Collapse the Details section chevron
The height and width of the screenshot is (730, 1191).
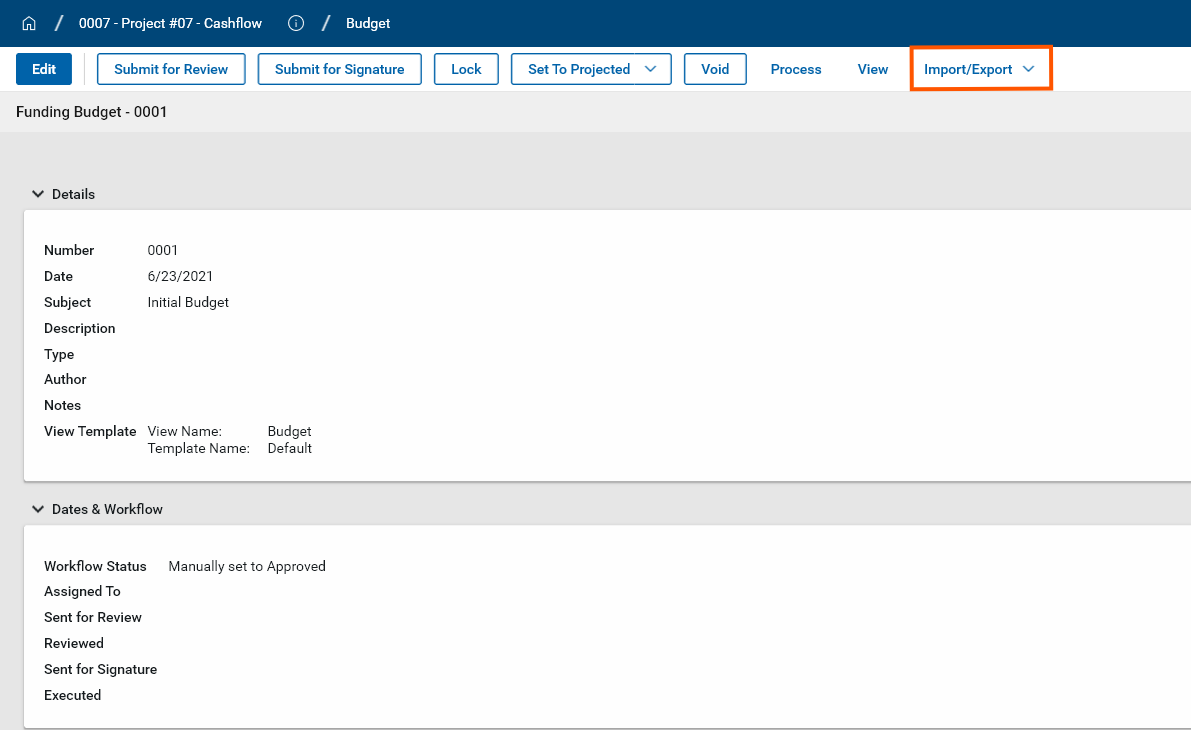point(38,194)
